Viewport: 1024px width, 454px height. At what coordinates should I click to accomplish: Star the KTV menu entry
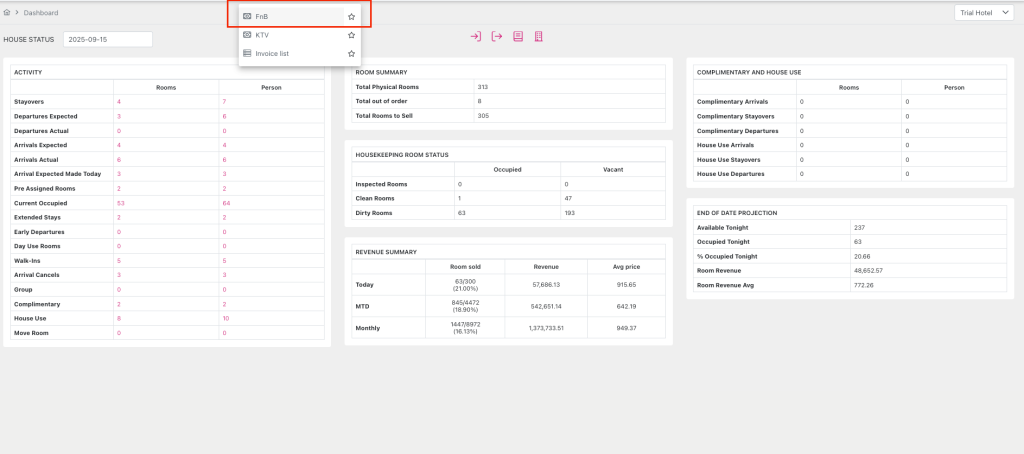351,35
